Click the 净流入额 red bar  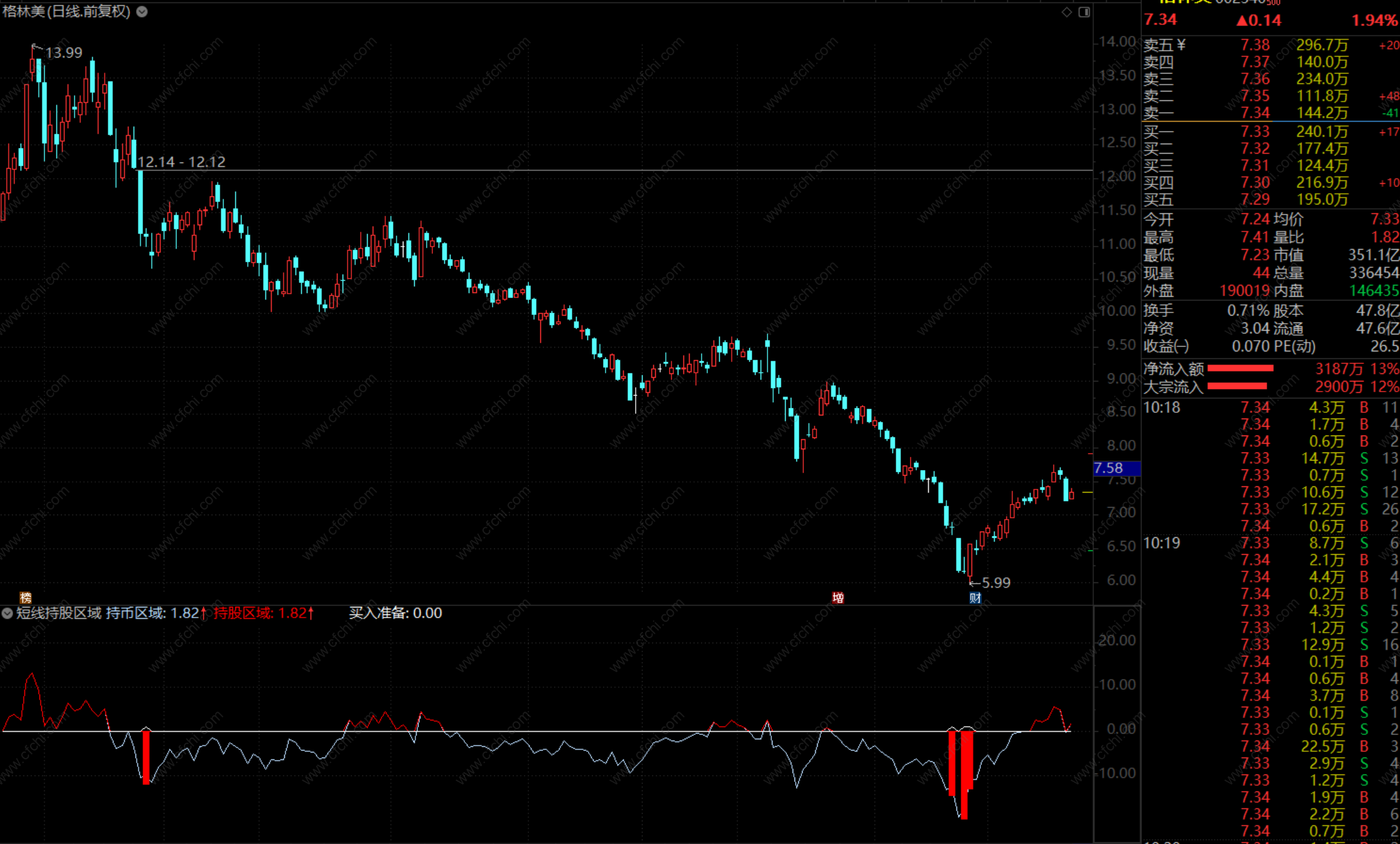1240,368
